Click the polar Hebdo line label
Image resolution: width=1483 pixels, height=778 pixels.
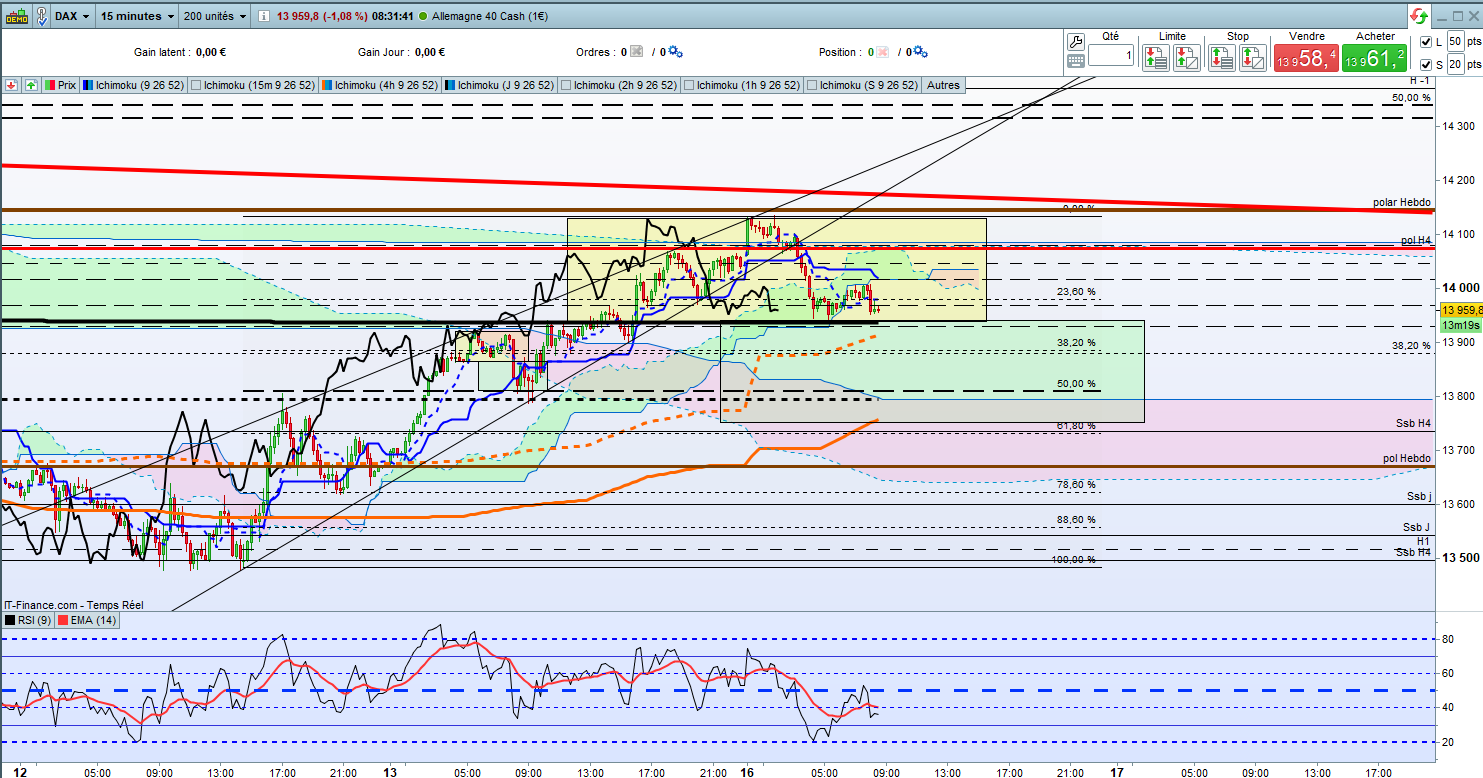click(x=1403, y=202)
